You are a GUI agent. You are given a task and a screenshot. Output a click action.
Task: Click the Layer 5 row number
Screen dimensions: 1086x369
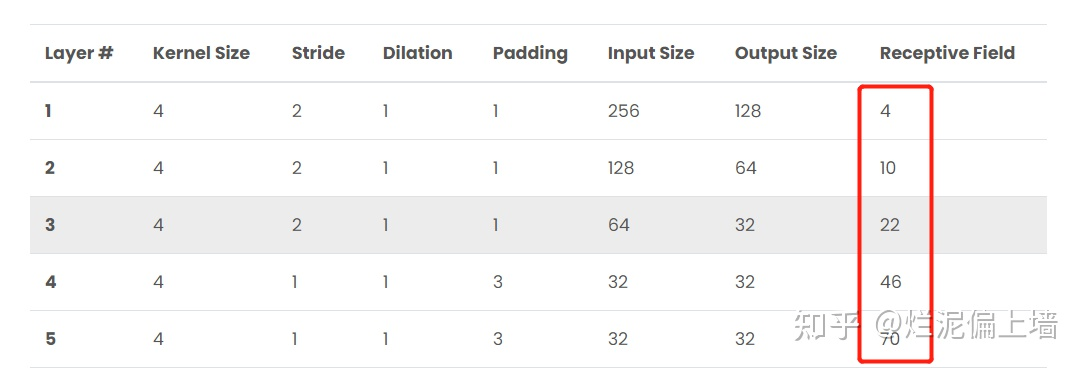50,339
